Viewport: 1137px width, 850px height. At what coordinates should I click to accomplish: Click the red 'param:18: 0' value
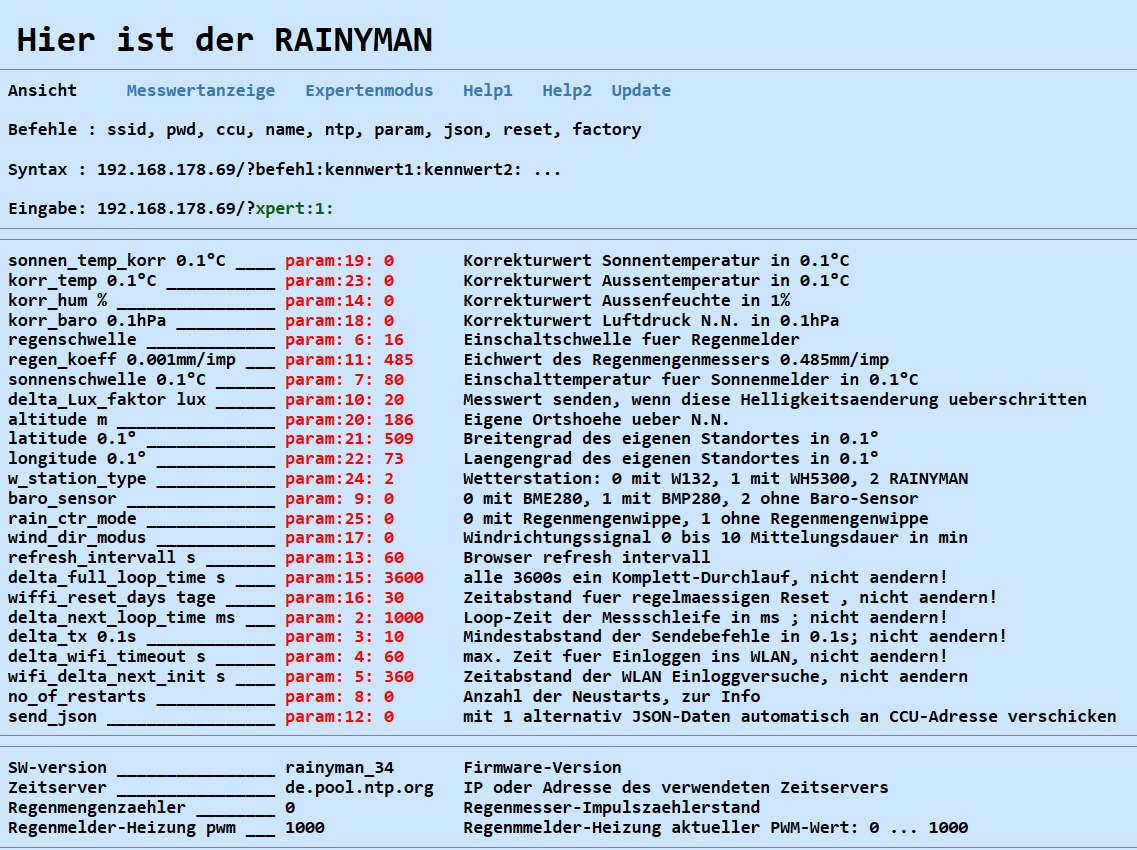[339, 320]
